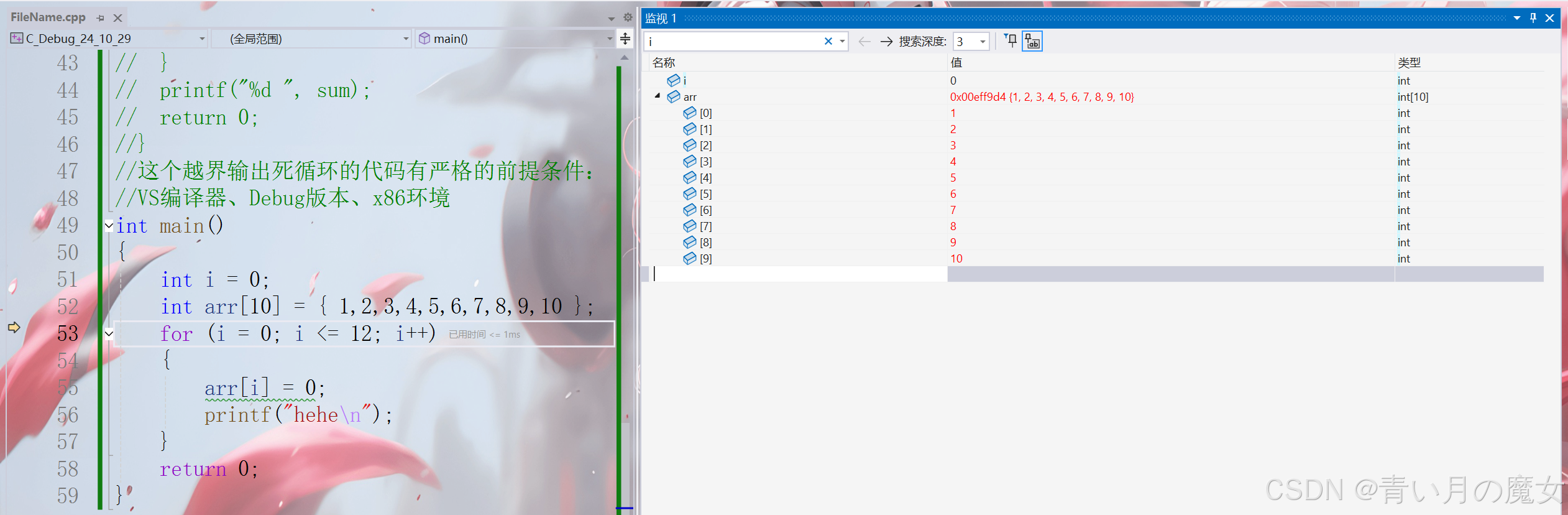Screen dimensions: 1568x515
Task: Click inside the watch search field
Action: click(733, 41)
